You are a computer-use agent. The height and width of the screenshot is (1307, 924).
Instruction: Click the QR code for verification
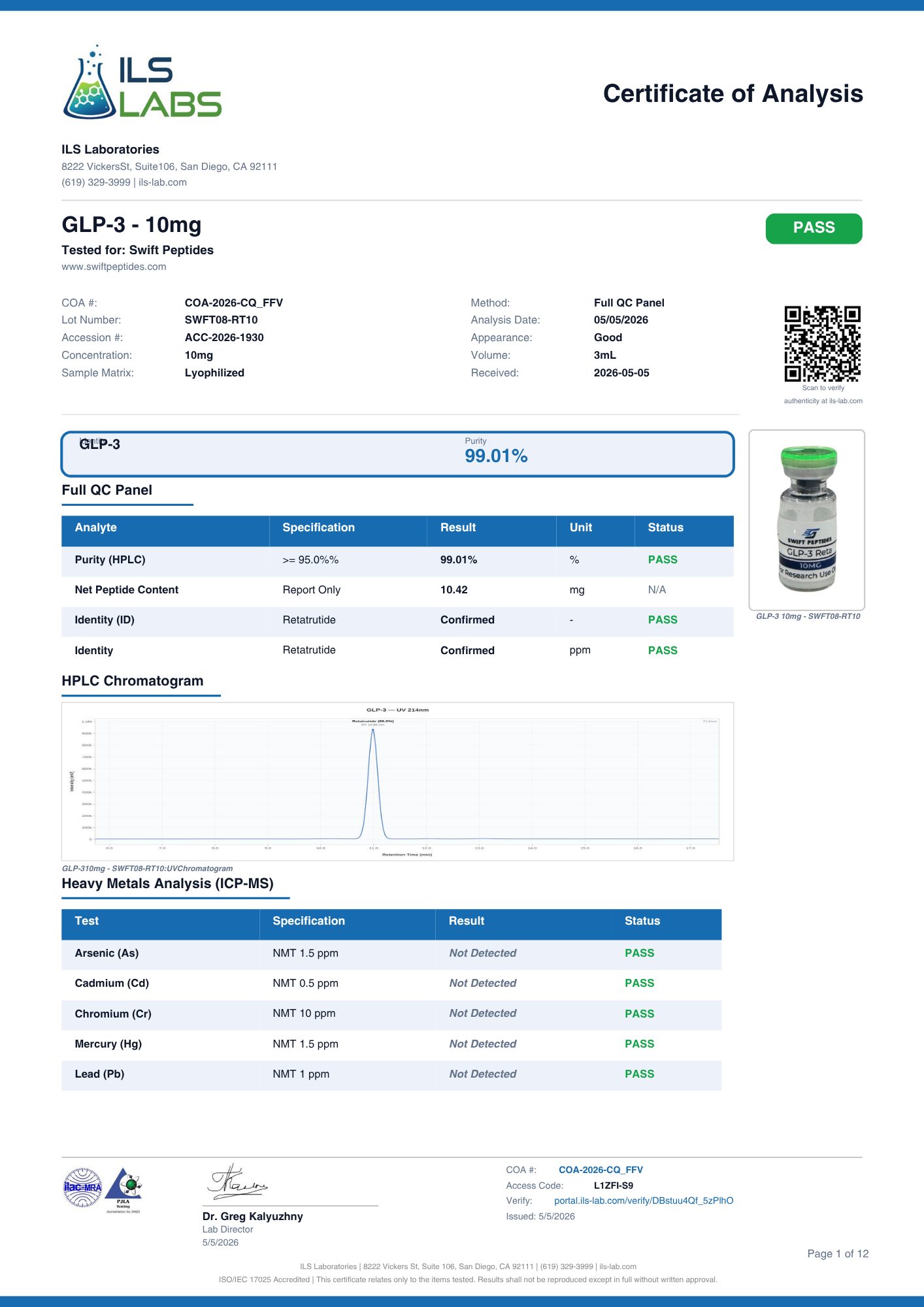[822, 344]
